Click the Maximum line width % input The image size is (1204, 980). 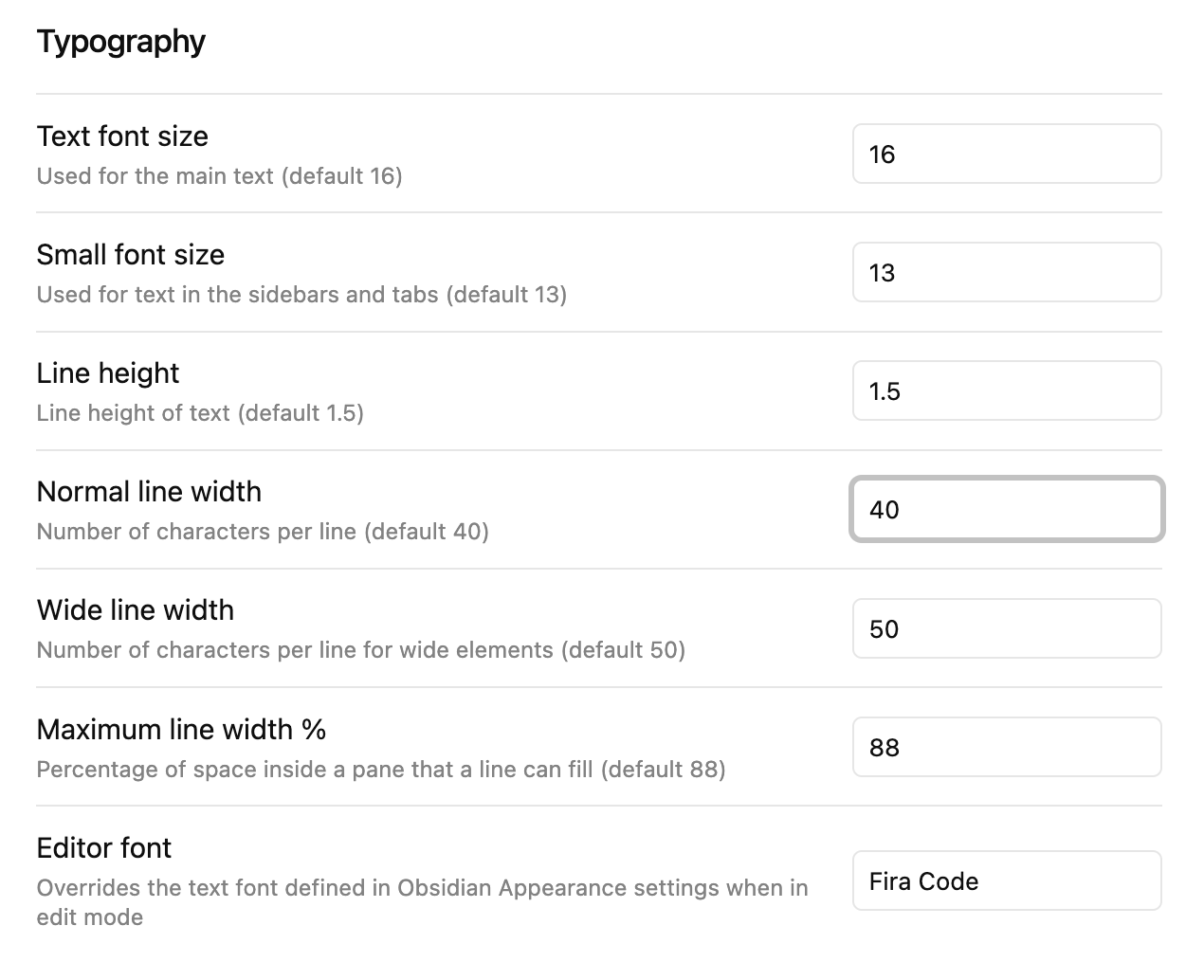[x=1006, y=747]
